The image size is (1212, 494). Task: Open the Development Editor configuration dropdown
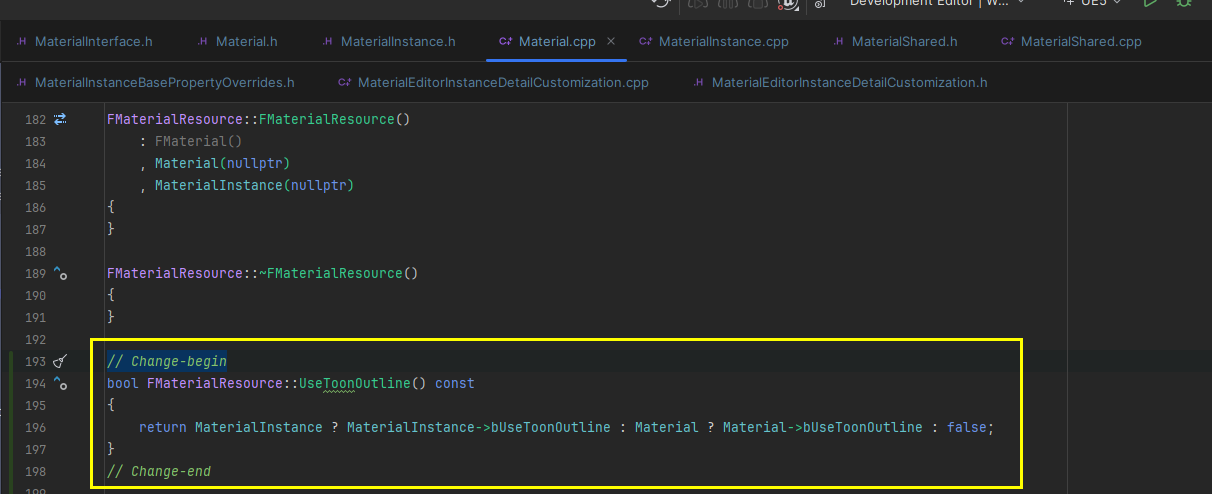[938, 3]
